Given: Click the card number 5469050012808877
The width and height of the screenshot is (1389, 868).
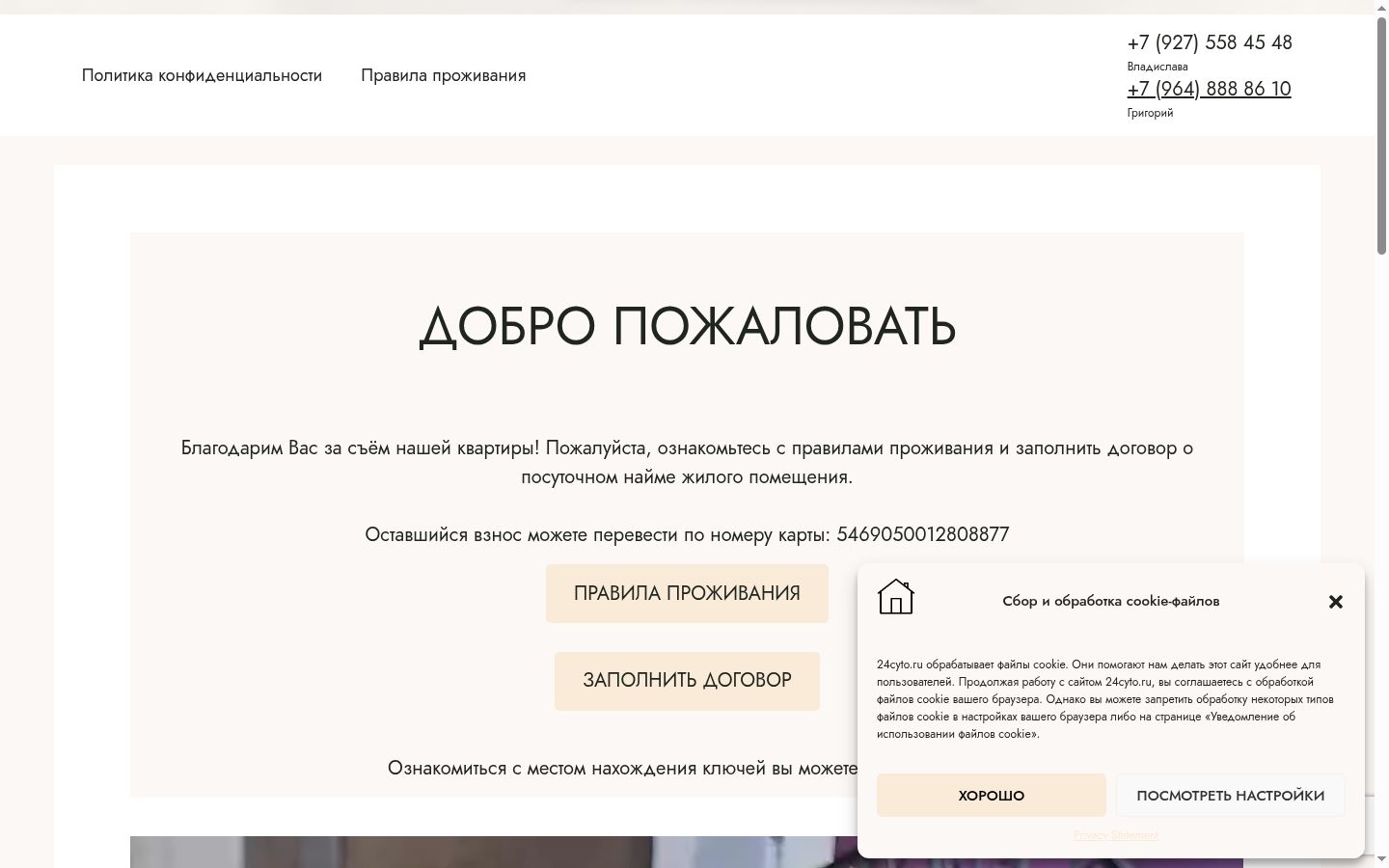Looking at the screenshot, I should tap(923, 534).
